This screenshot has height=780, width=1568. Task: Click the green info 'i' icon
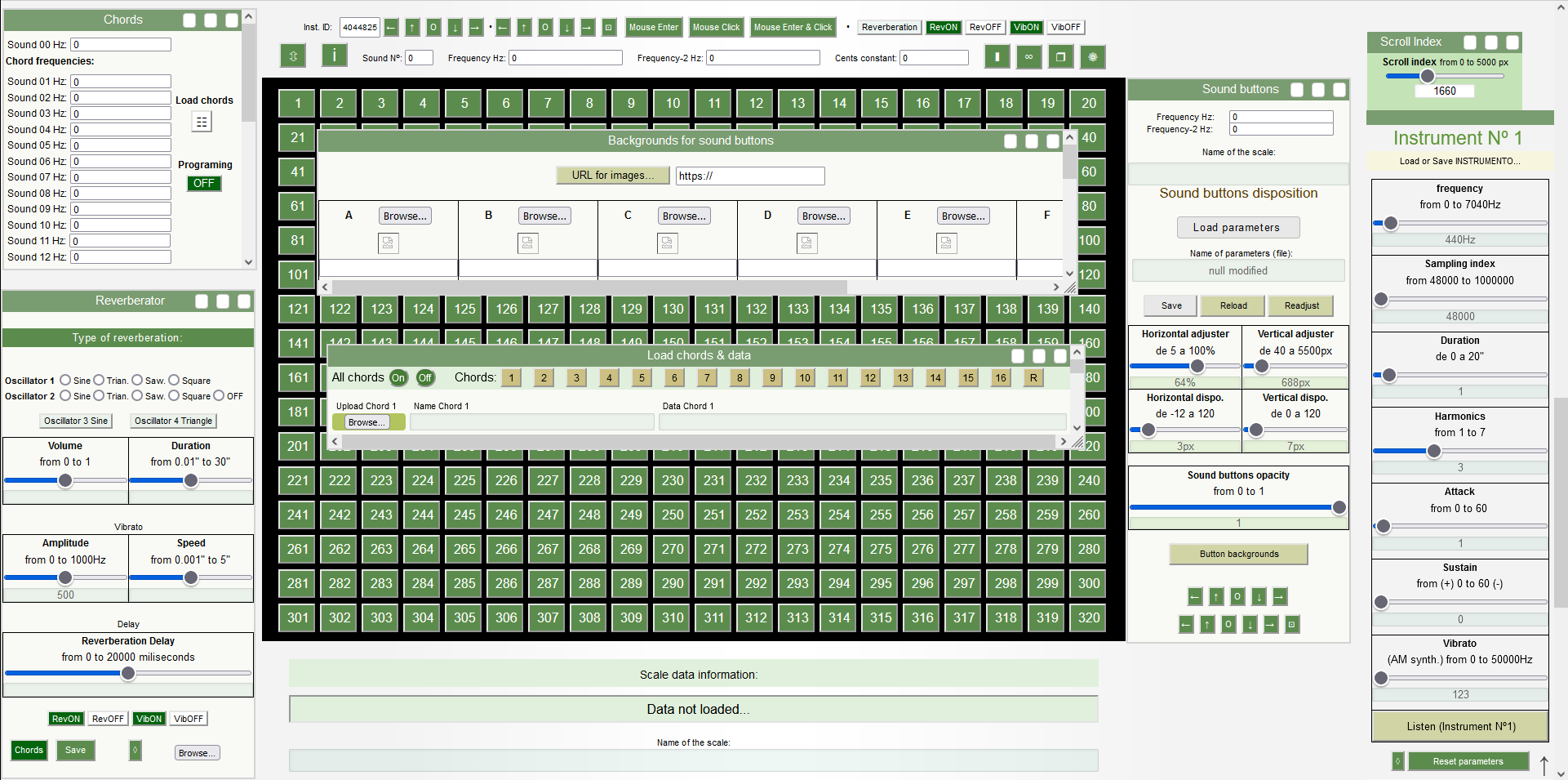click(334, 56)
